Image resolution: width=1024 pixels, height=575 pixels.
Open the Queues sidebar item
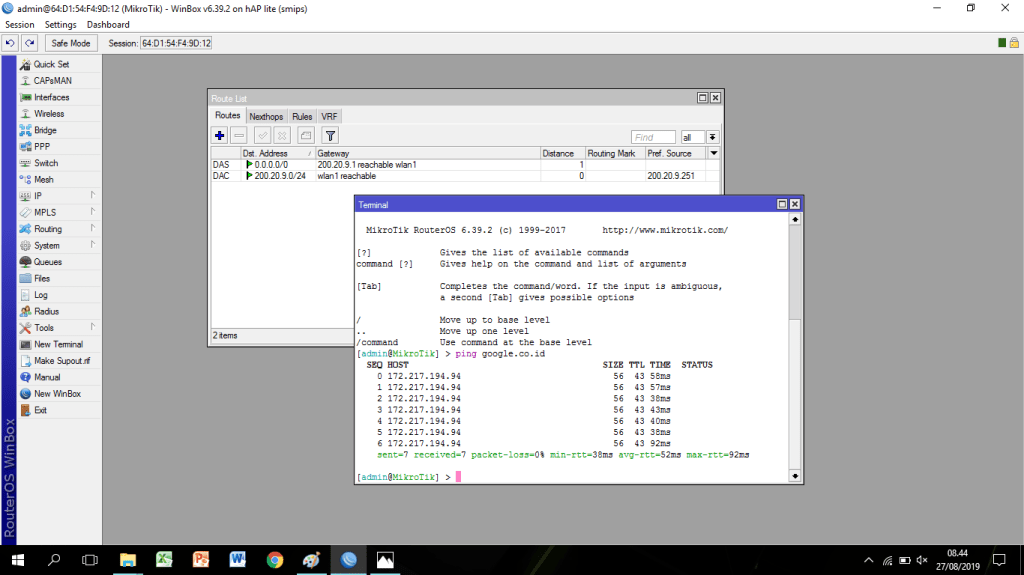[x=47, y=262]
